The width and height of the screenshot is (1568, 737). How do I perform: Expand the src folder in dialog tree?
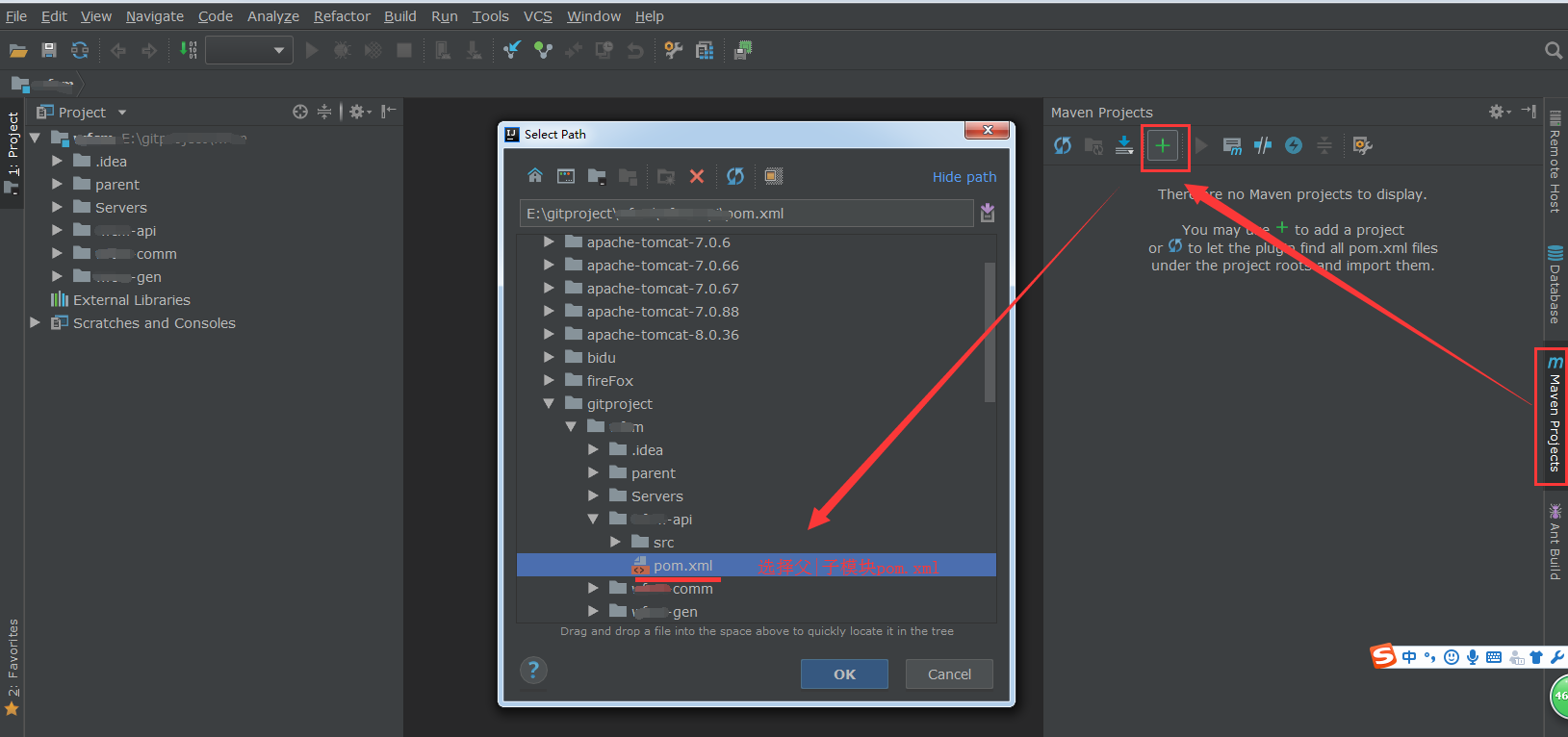[x=615, y=543]
